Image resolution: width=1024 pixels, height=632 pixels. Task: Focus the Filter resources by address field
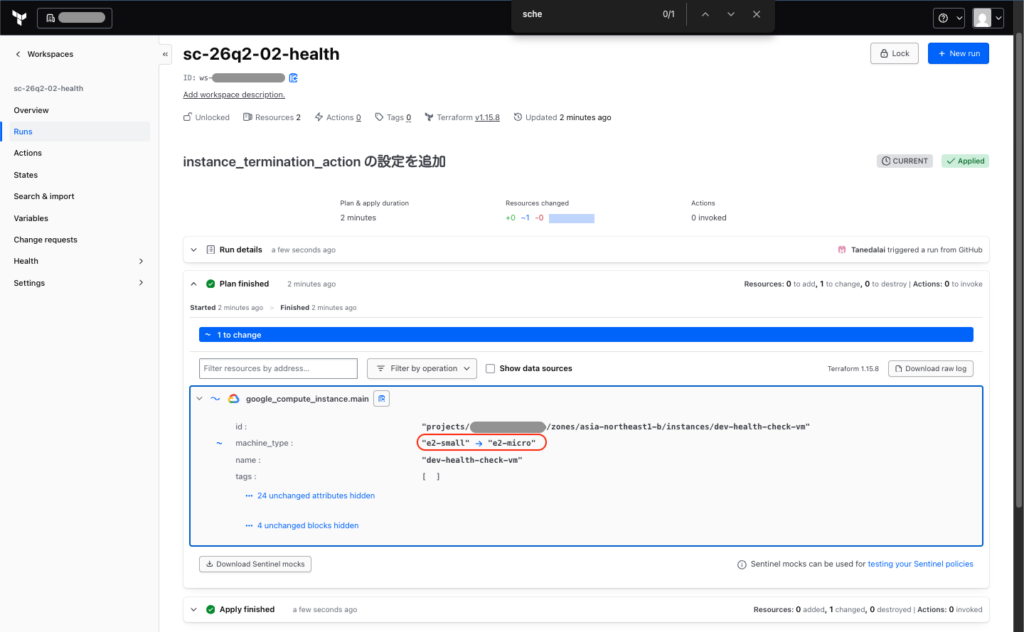pyautogui.click(x=278, y=368)
